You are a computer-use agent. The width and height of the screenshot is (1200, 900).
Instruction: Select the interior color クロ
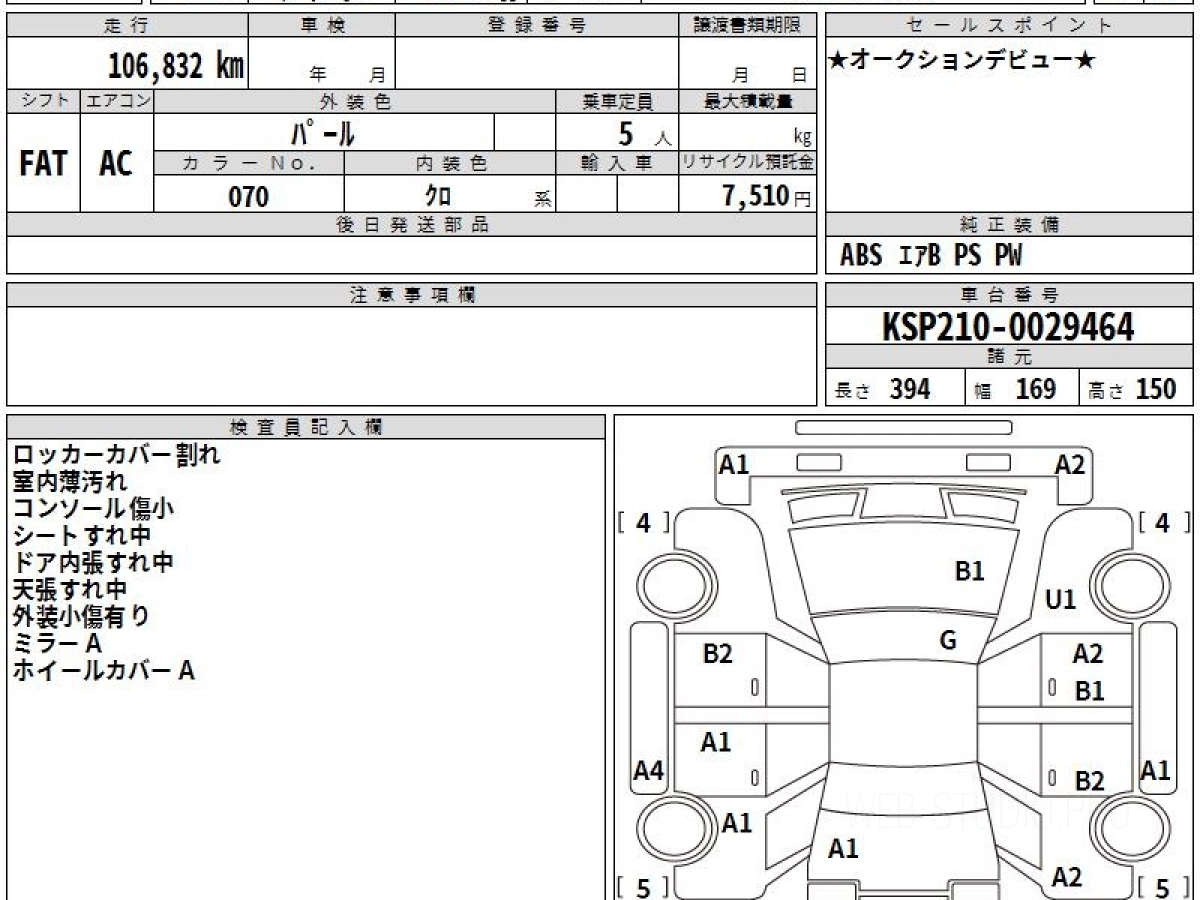tap(439, 196)
